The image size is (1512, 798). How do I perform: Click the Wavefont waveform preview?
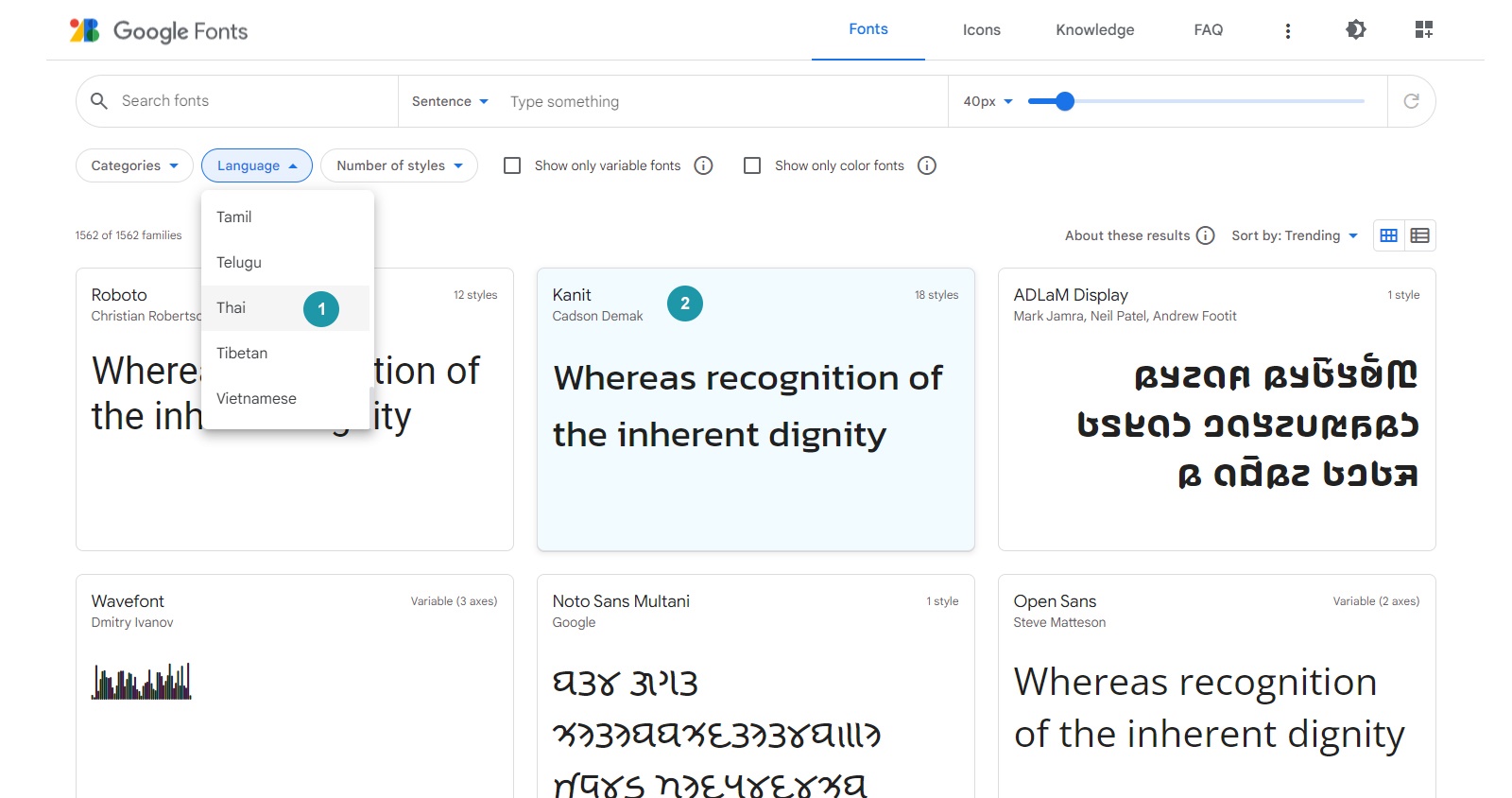(142, 681)
